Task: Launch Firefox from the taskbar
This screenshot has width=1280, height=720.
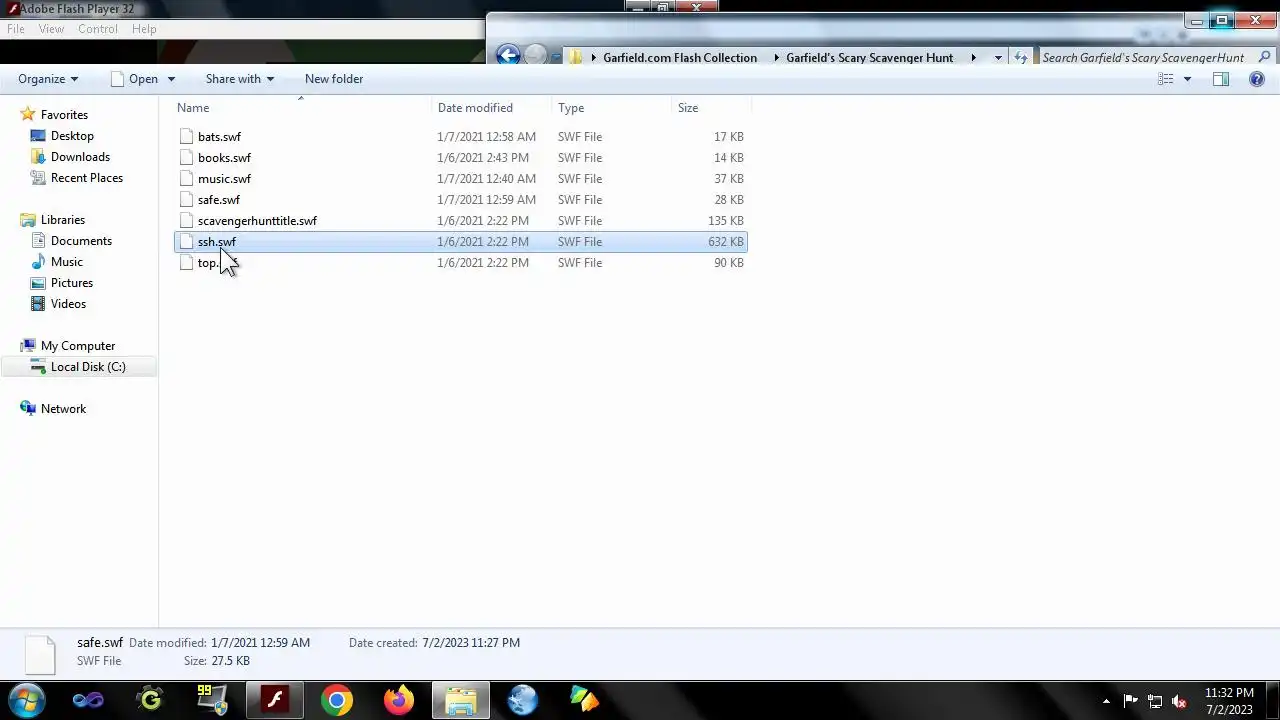Action: 399,700
